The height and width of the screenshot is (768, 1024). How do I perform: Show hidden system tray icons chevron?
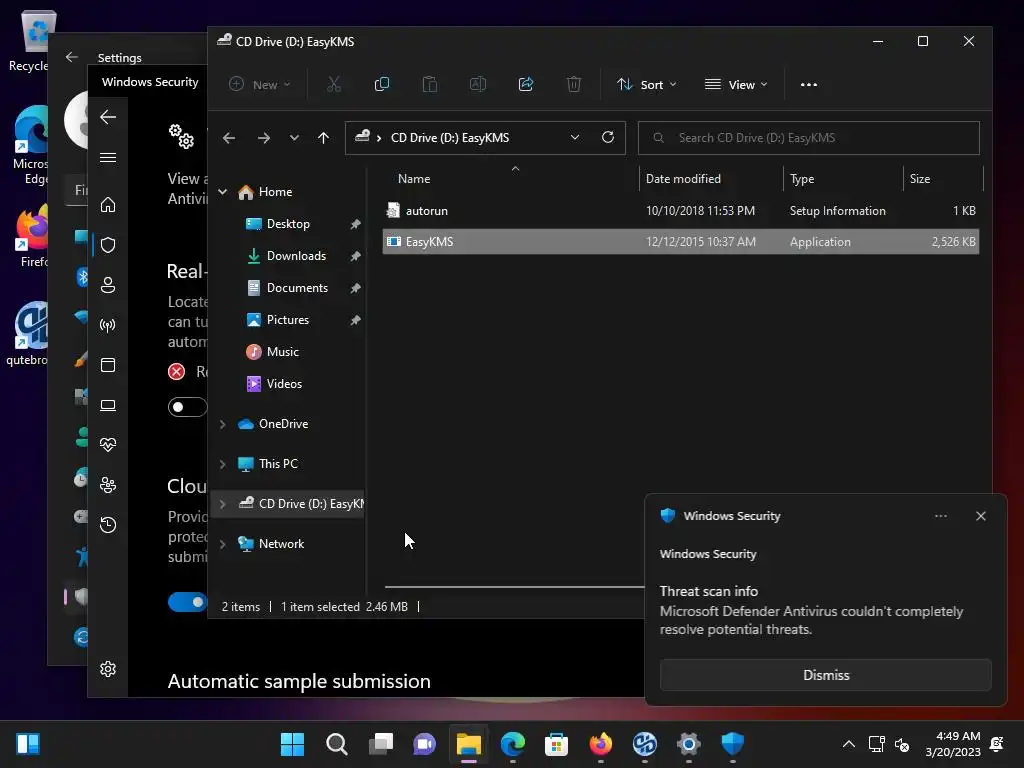848,743
